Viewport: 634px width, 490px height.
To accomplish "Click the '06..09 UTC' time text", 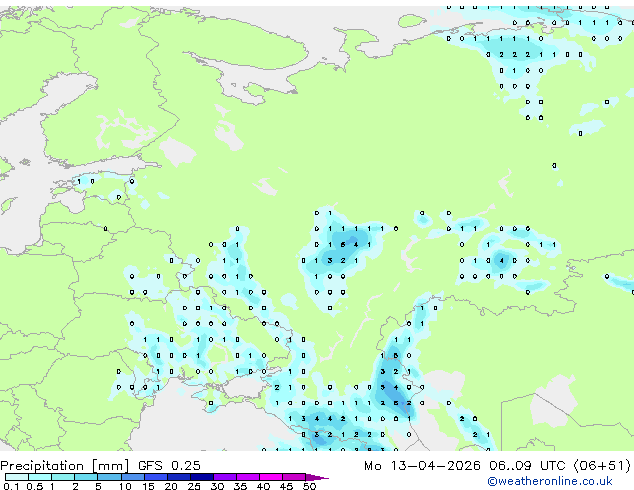I will click(527, 466).
